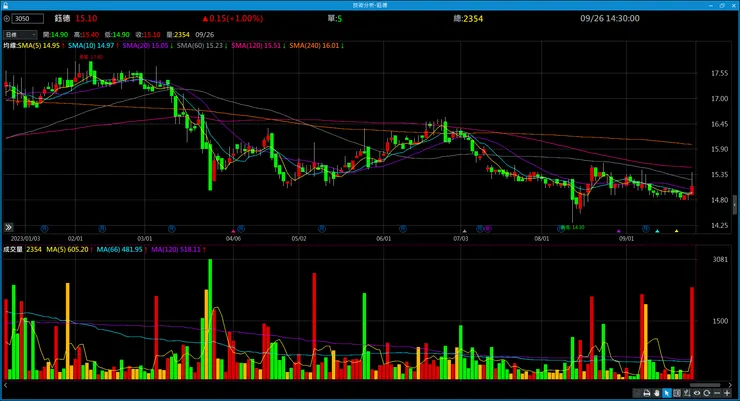Screen dimensions: 740x401
Task: Click the stock code field 3050
Action: click(27, 18)
